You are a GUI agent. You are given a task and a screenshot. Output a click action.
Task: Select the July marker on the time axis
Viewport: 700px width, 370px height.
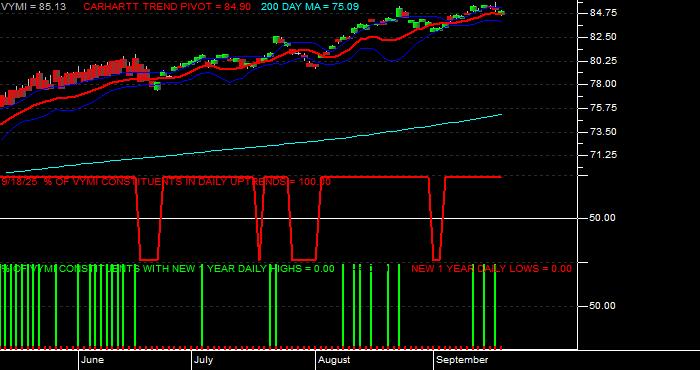tap(204, 360)
